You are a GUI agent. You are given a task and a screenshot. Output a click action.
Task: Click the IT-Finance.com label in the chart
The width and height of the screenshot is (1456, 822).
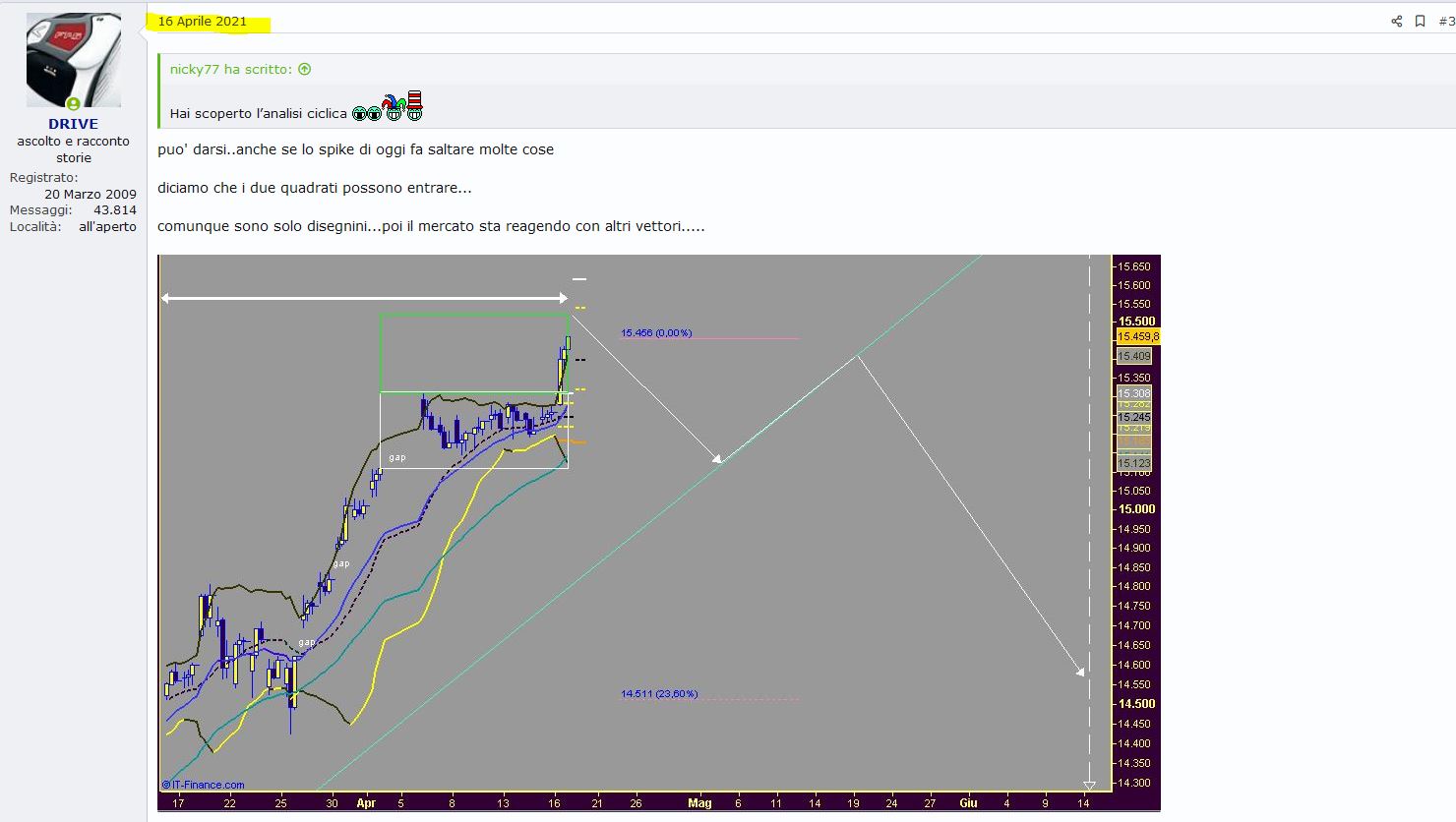(204, 785)
